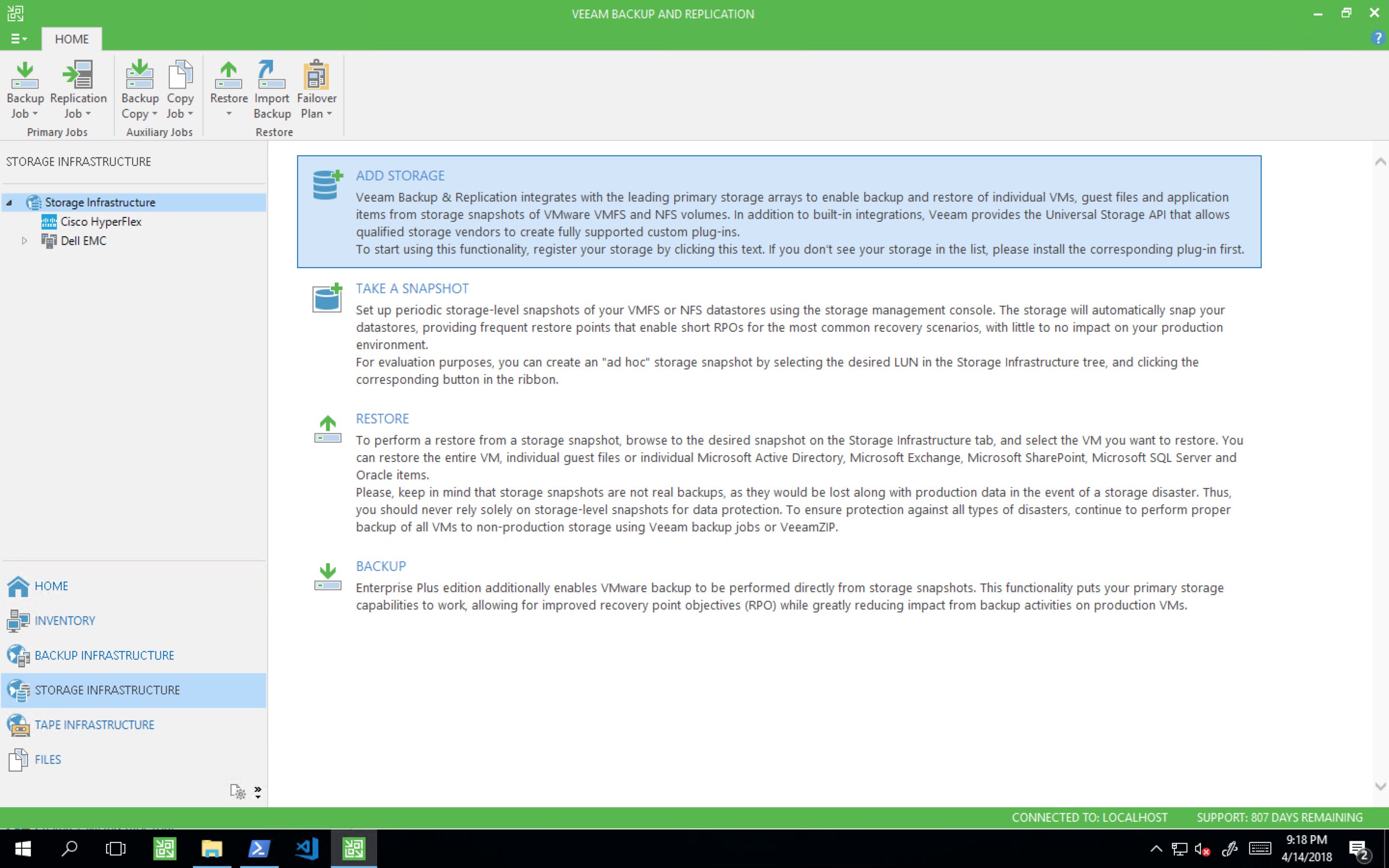Click the TAKE A SNAPSHOT heading link
Viewport: 1389px width, 868px height.
pos(412,288)
